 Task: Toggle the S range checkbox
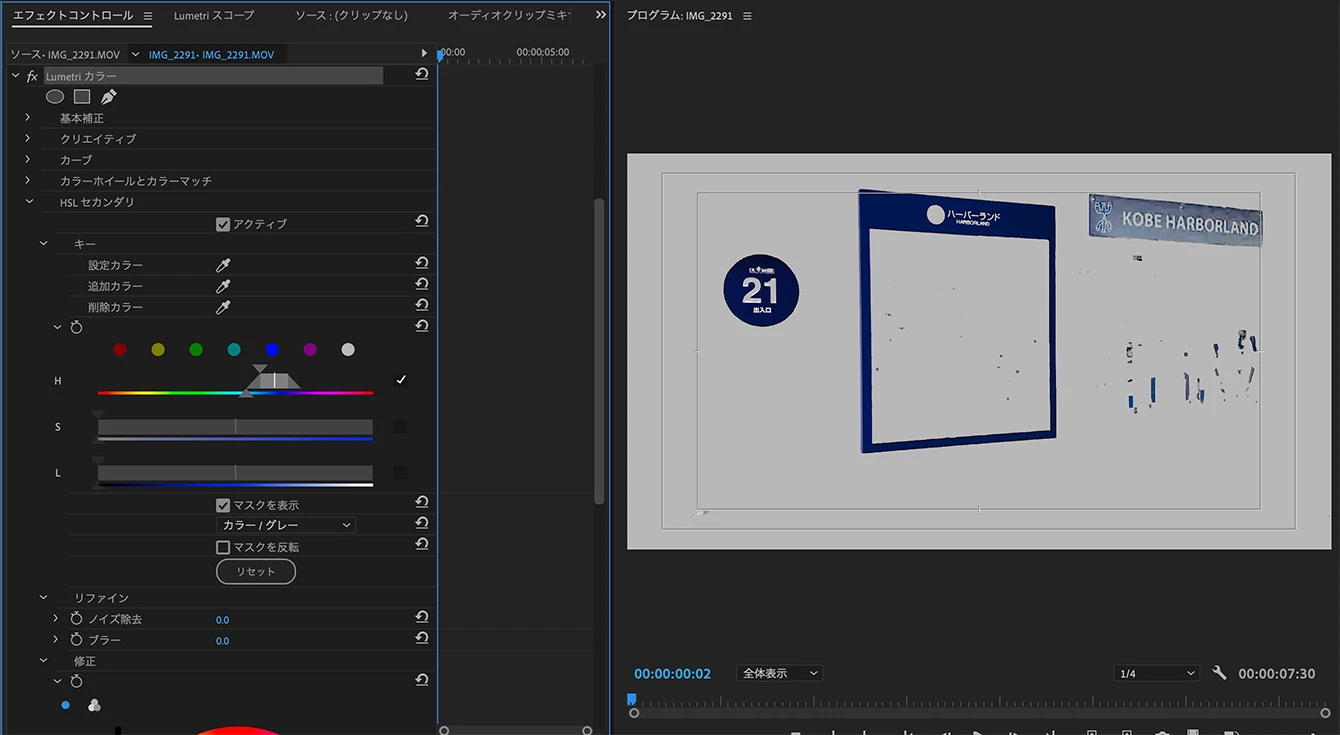[x=400, y=427]
